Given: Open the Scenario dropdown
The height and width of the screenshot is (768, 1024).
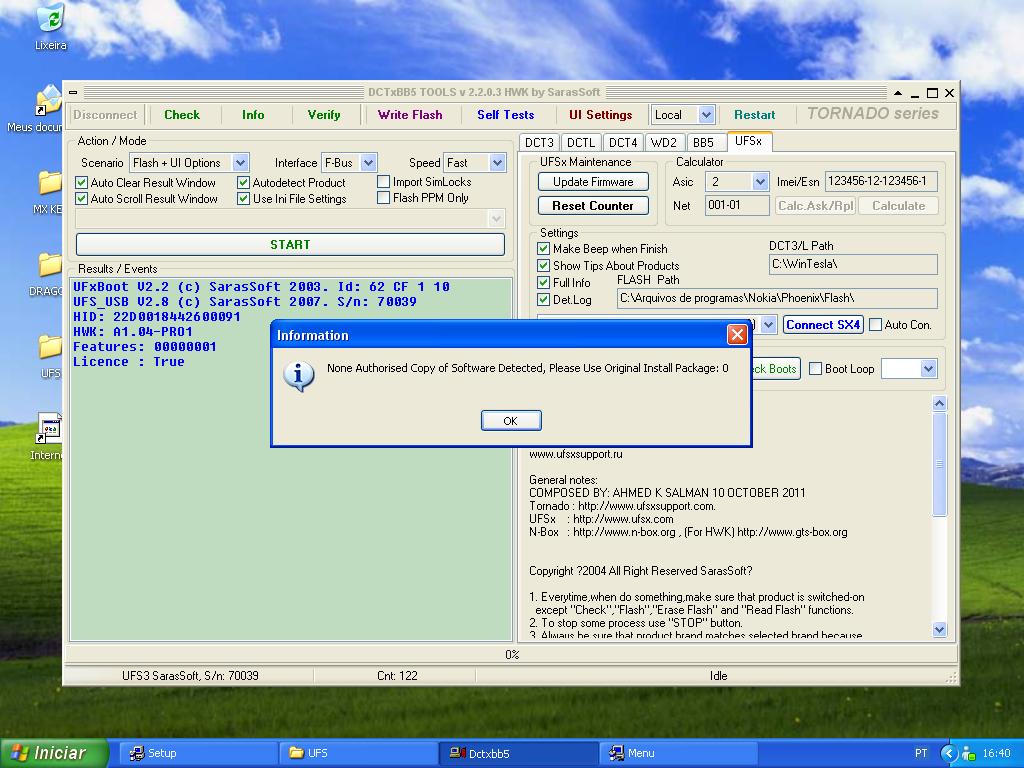Looking at the screenshot, I should click(240, 163).
